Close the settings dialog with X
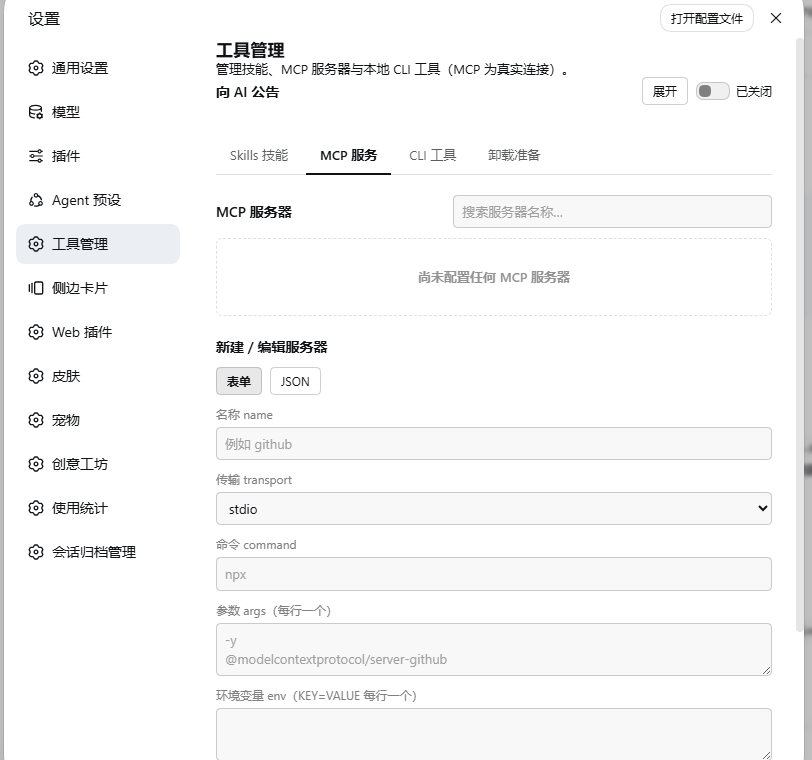This screenshot has height=760, width=812. 776,18
